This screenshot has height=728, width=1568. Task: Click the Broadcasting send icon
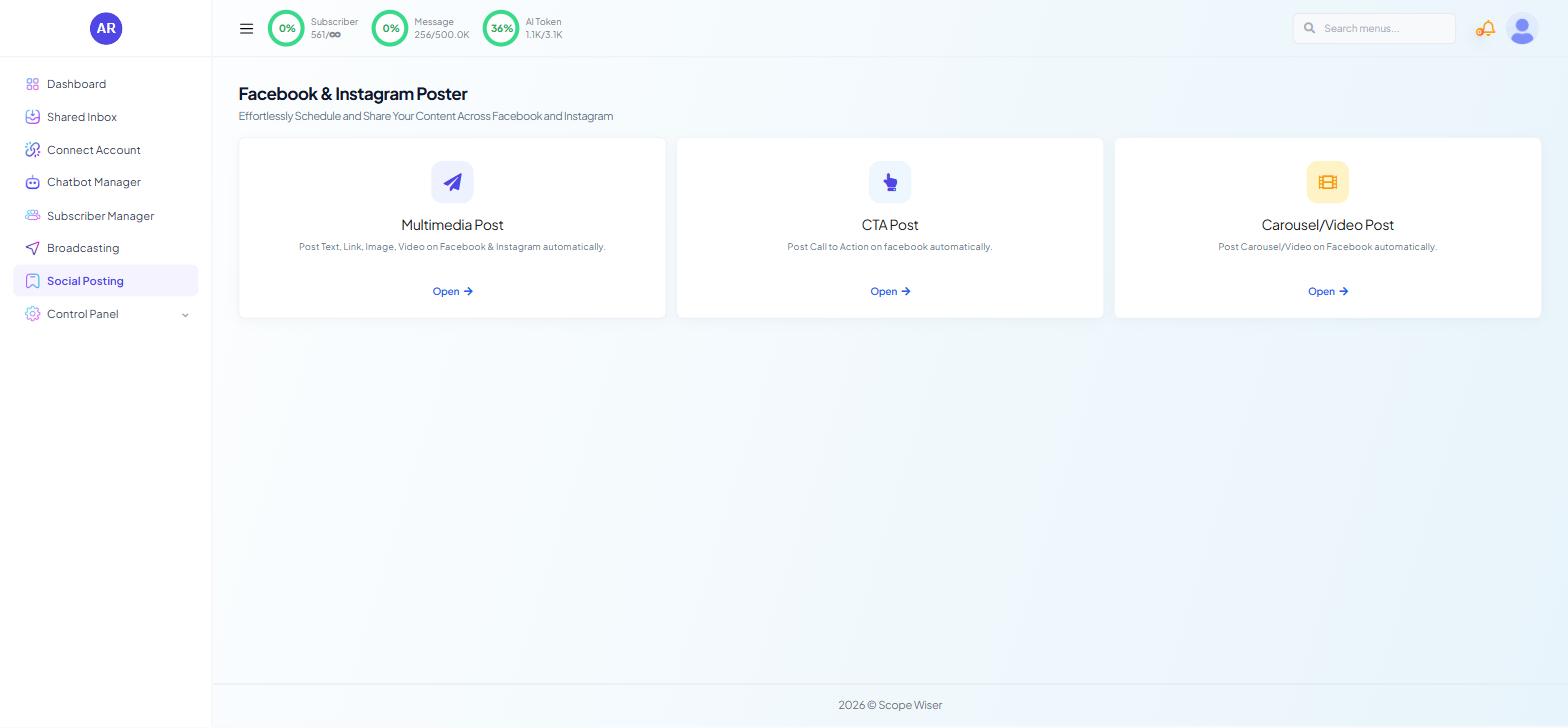(x=32, y=248)
